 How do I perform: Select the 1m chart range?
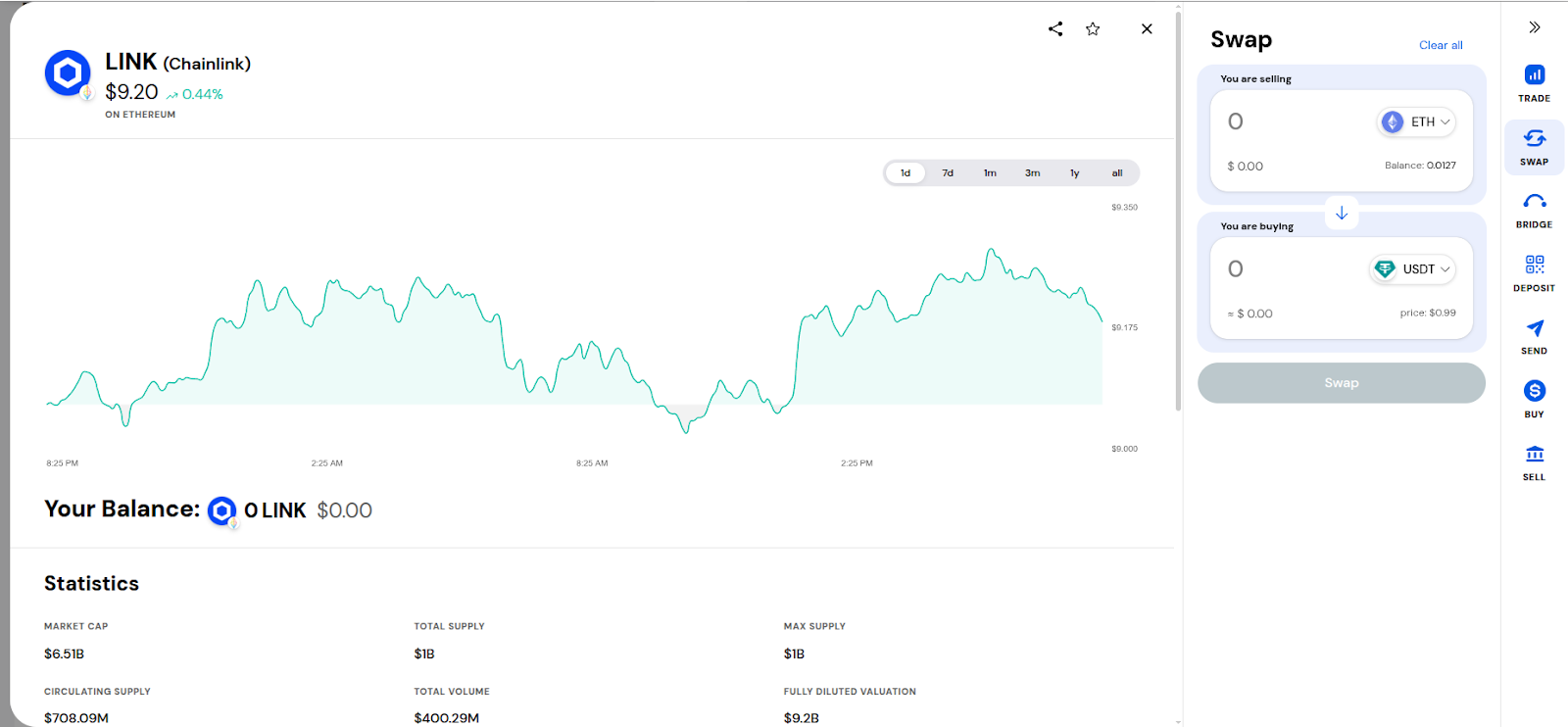(x=990, y=173)
